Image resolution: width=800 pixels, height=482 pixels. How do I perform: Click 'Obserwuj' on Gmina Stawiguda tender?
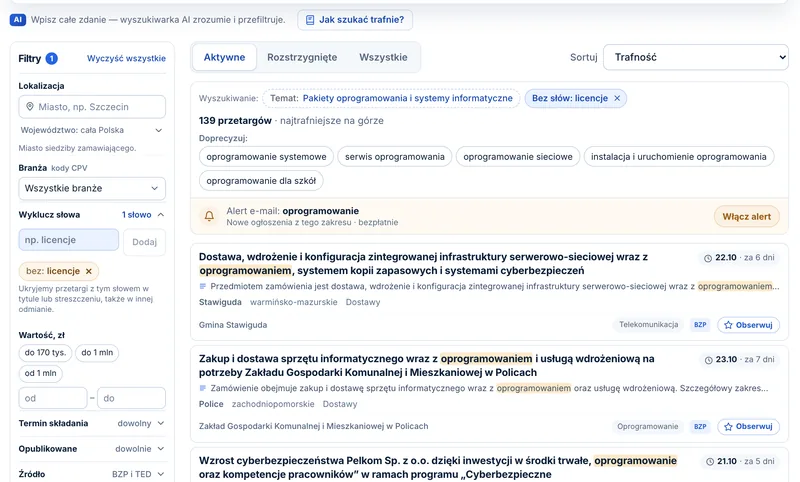point(748,325)
